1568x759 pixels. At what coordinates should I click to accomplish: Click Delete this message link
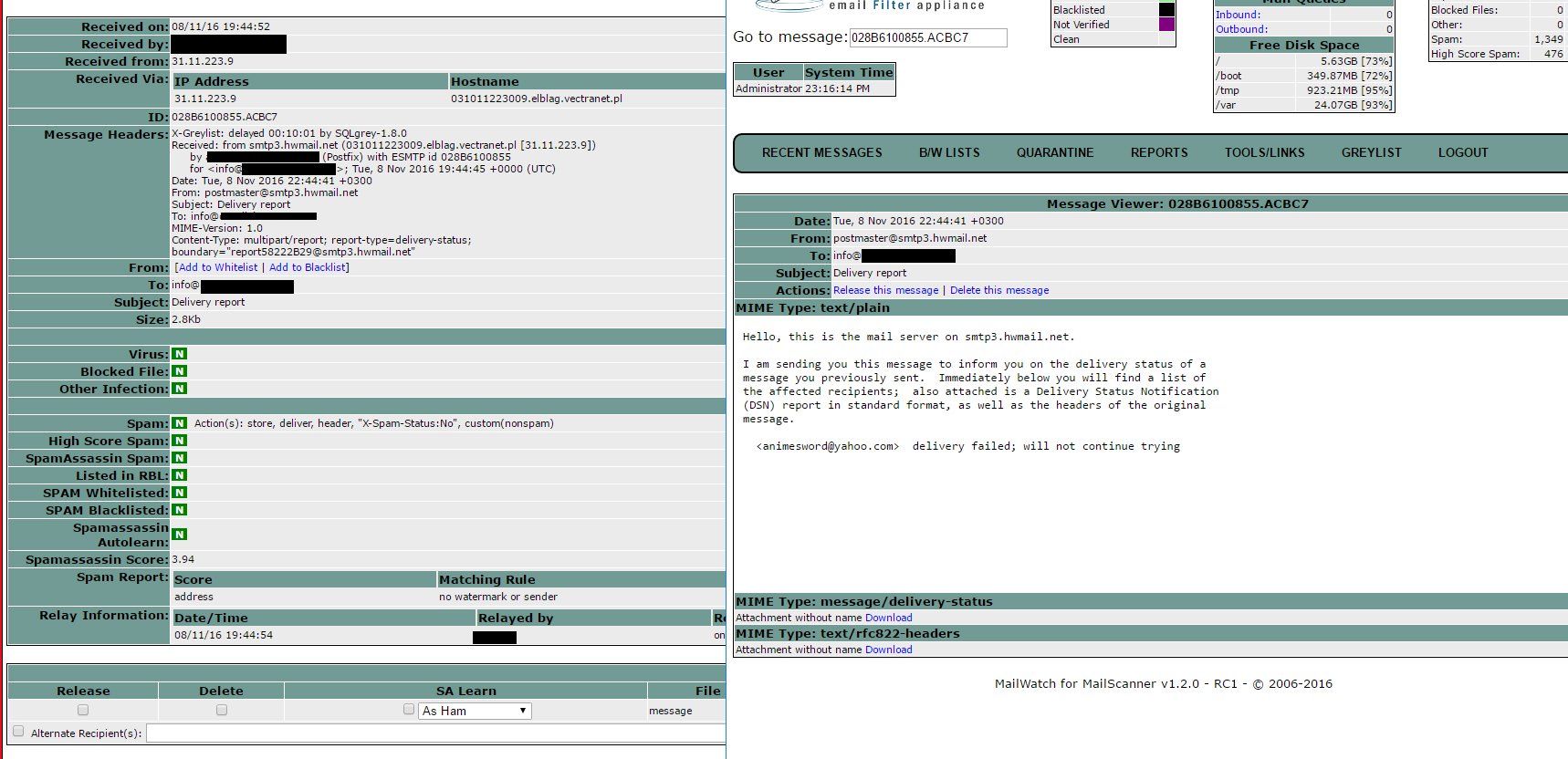tap(999, 290)
